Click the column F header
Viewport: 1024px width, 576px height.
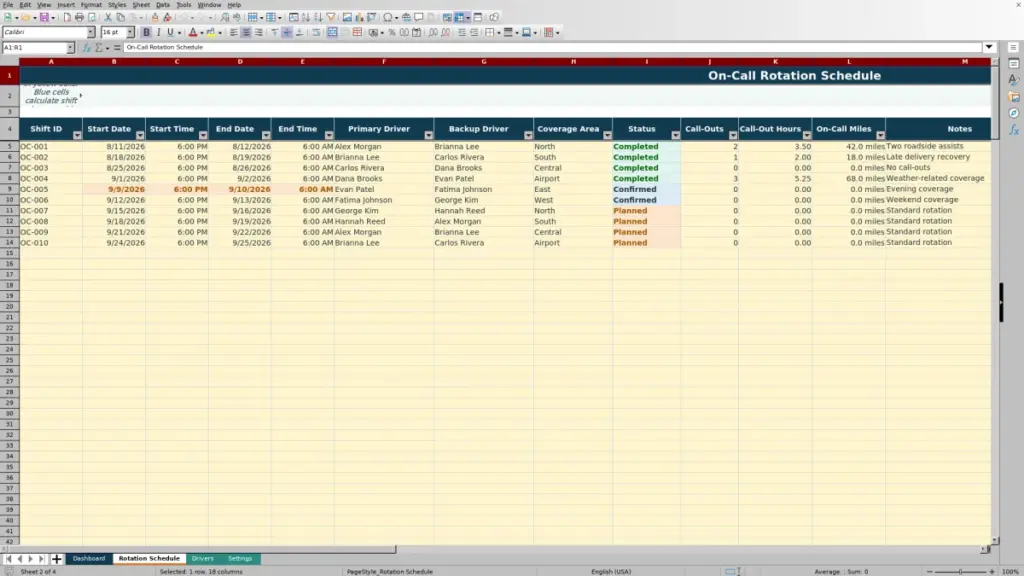click(384, 62)
